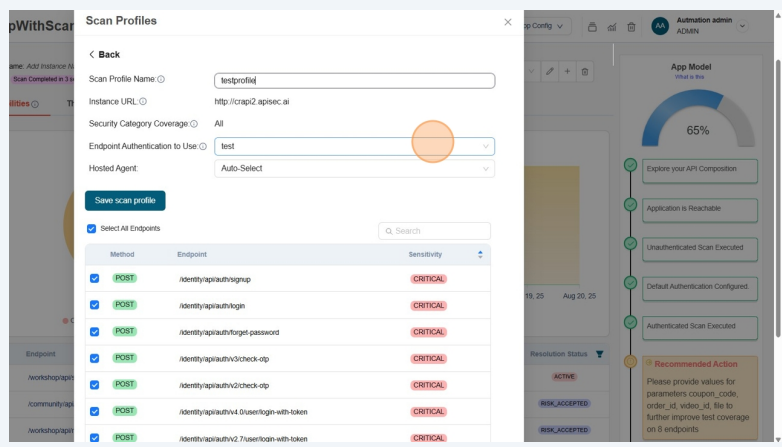
Task: Uncheck the /identity/api/auth/forget-password endpoint checkbox
Action: click(95, 332)
